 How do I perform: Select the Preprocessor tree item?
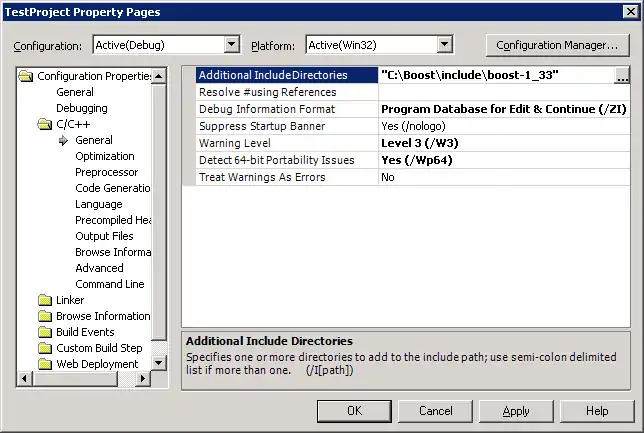107,172
